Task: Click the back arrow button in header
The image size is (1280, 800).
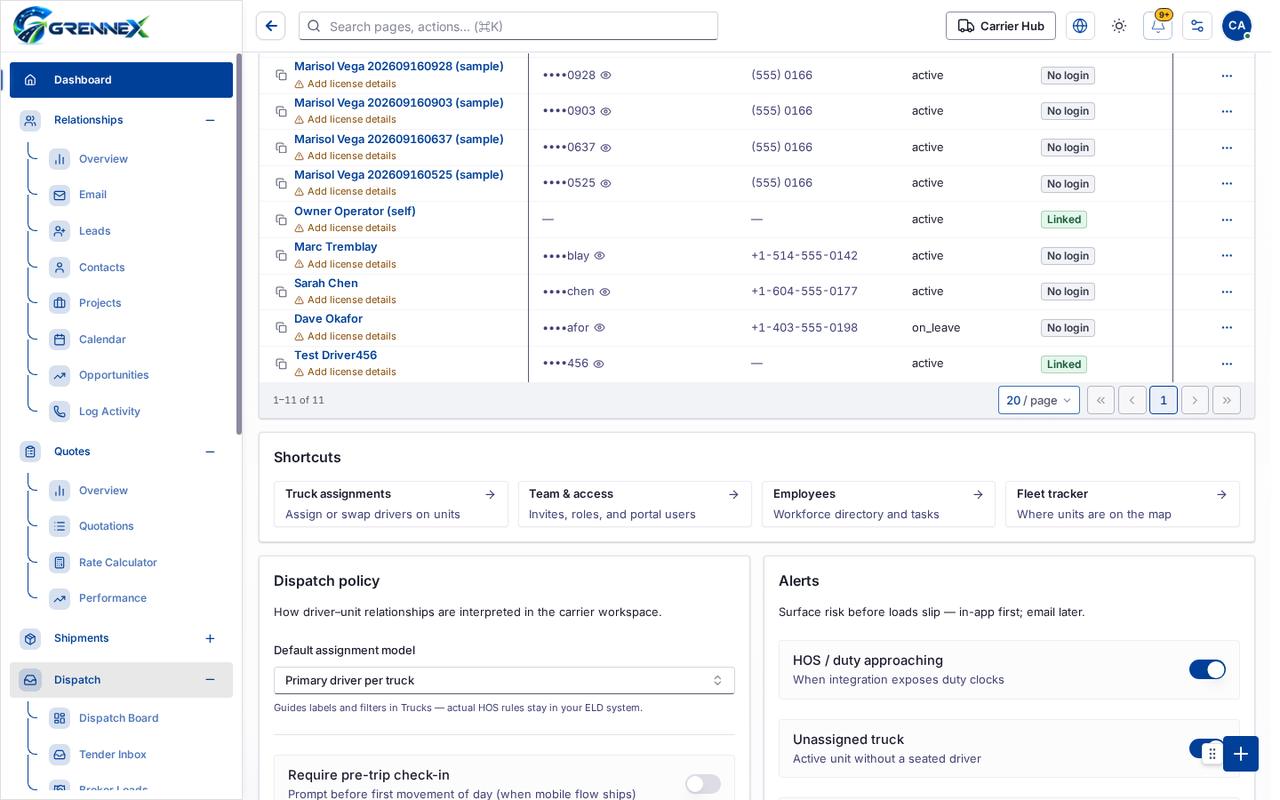Action: click(x=270, y=26)
